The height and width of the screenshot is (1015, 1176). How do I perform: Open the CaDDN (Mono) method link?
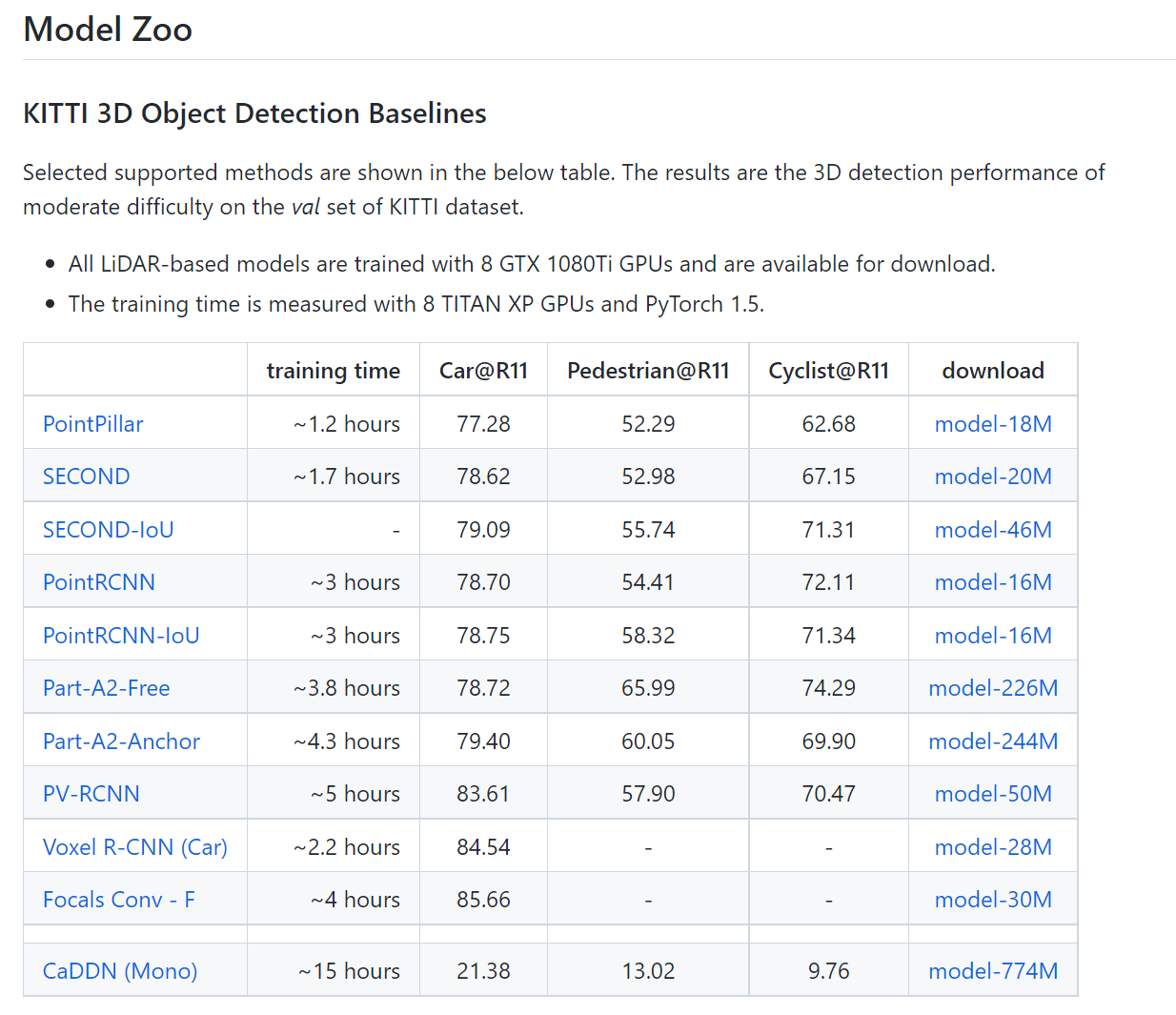click(x=120, y=971)
